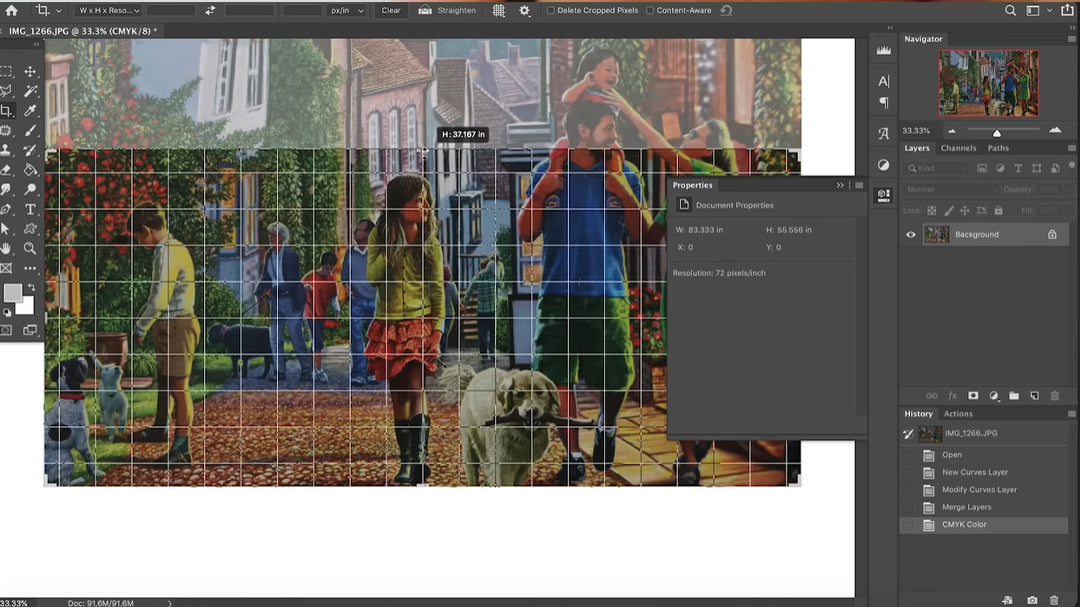This screenshot has height=607, width=1080.
Task: Select the Pen tool
Action: click(6, 209)
